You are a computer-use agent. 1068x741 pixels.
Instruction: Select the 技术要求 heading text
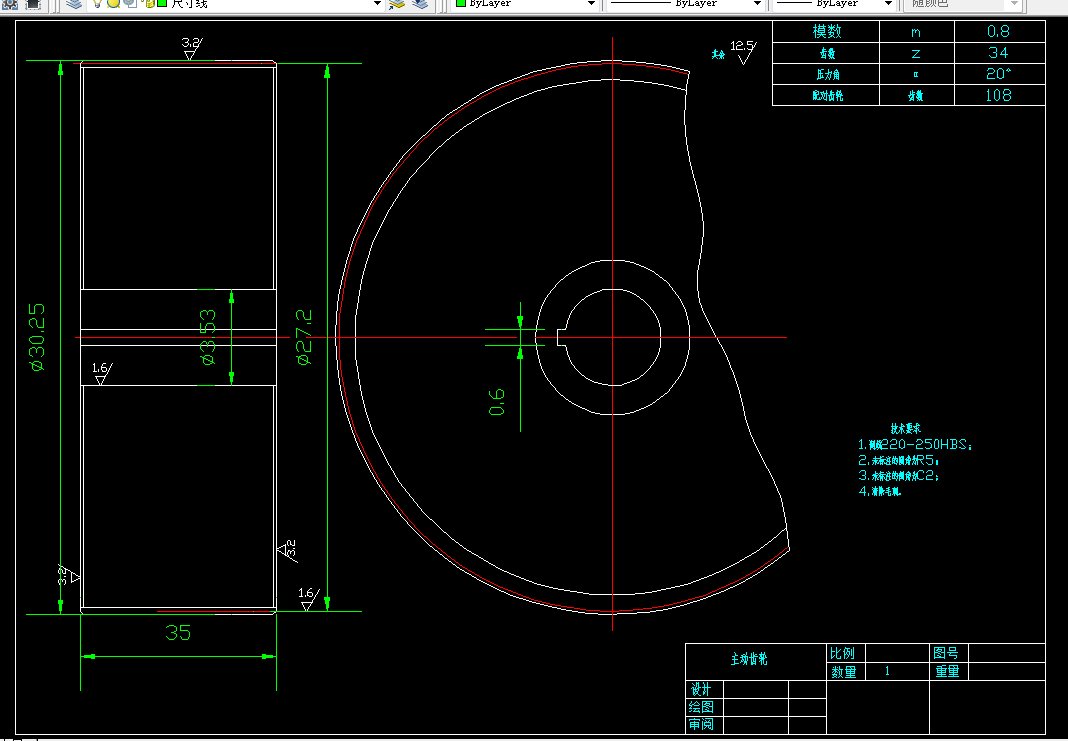click(906, 428)
